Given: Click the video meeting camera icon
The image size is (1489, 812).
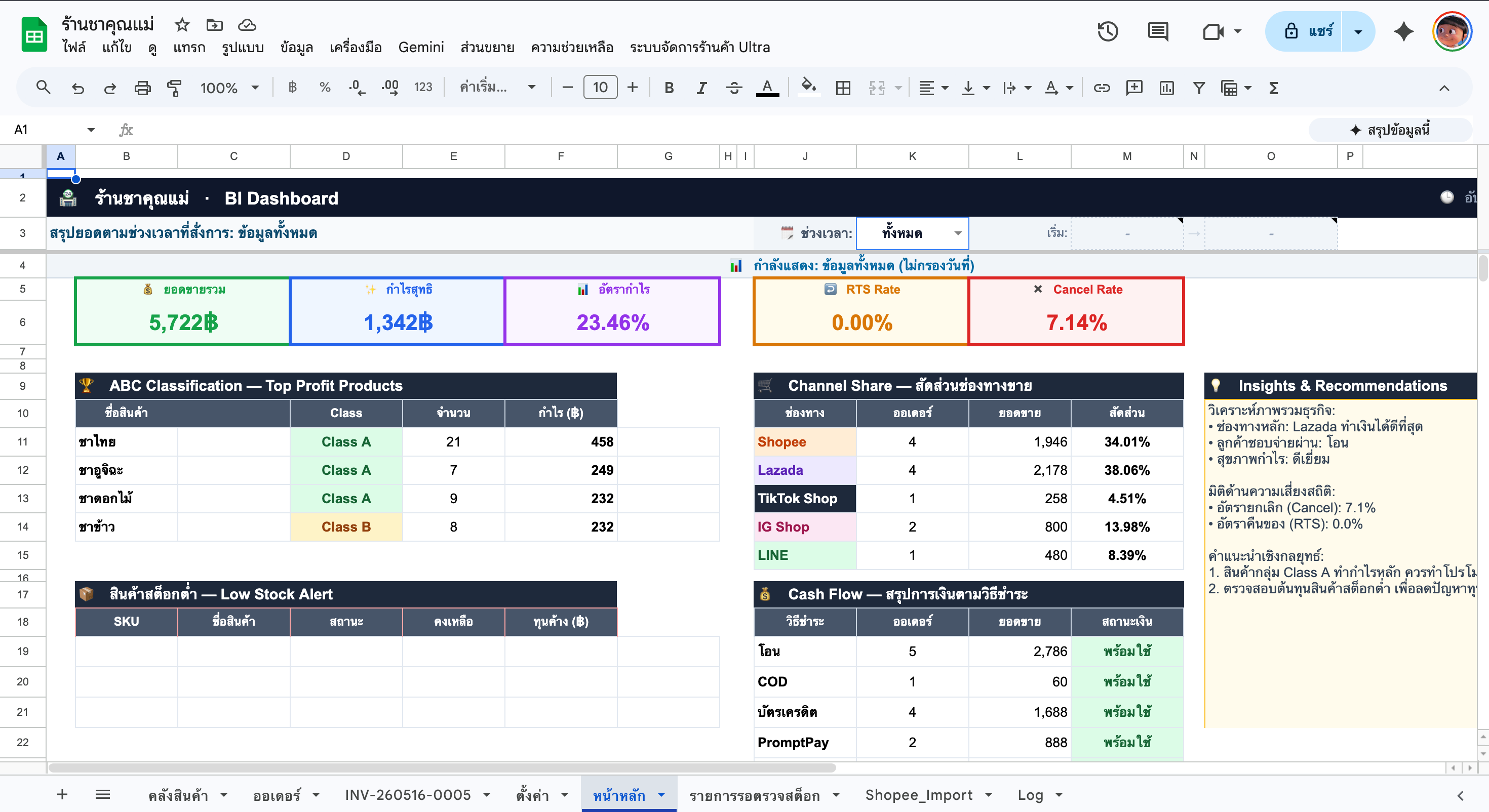Looking at the screenshot, I should (1213, 31).
